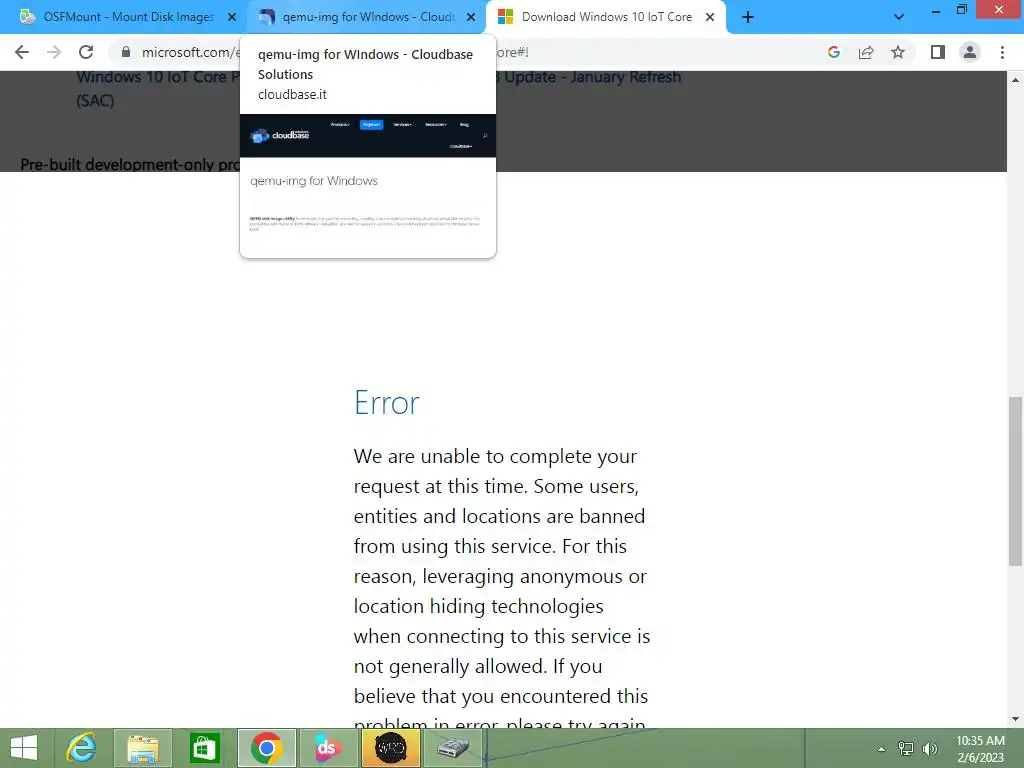
Task: Open the network status tray icon
Action: point(905,749)
